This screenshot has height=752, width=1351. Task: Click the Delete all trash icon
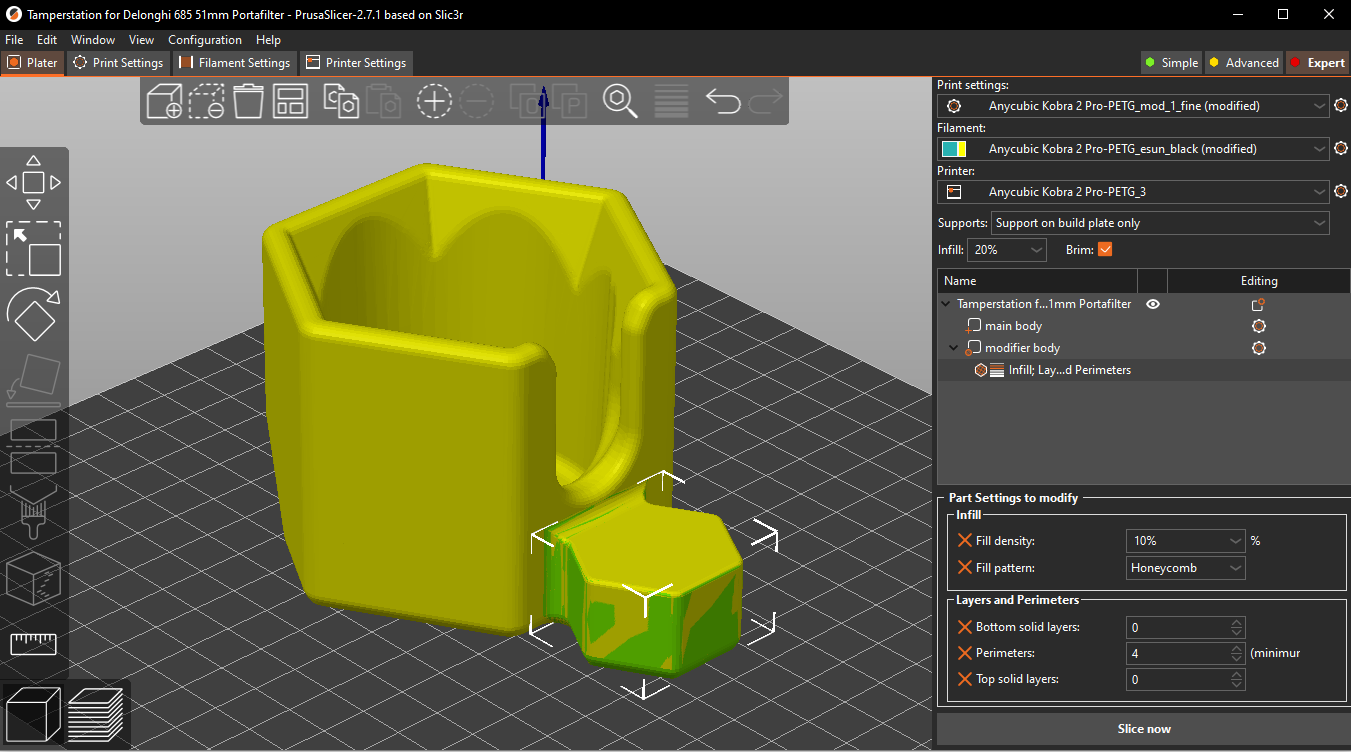(x=248, y=101)
